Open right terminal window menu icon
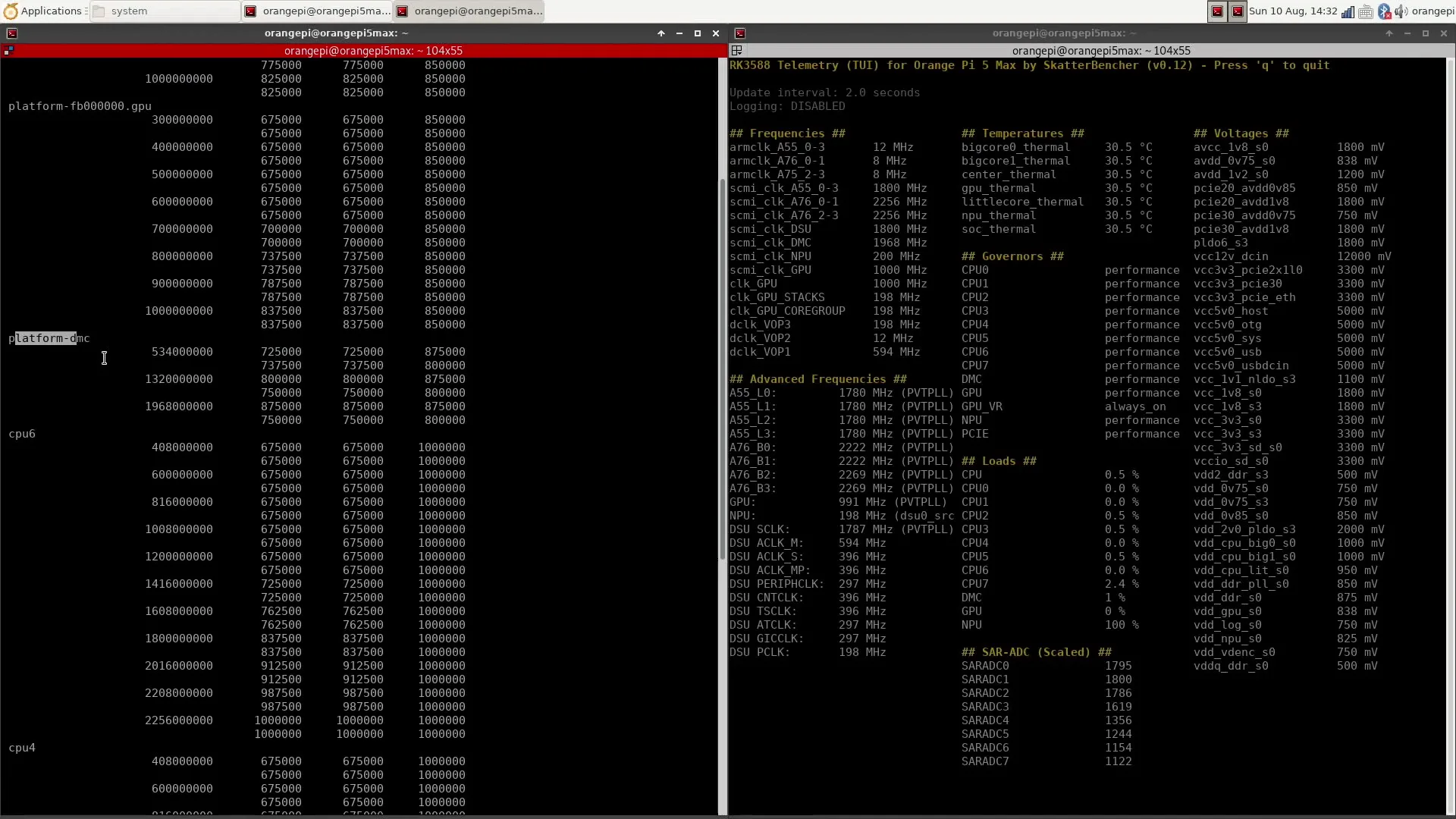 [x=740, y=33]
